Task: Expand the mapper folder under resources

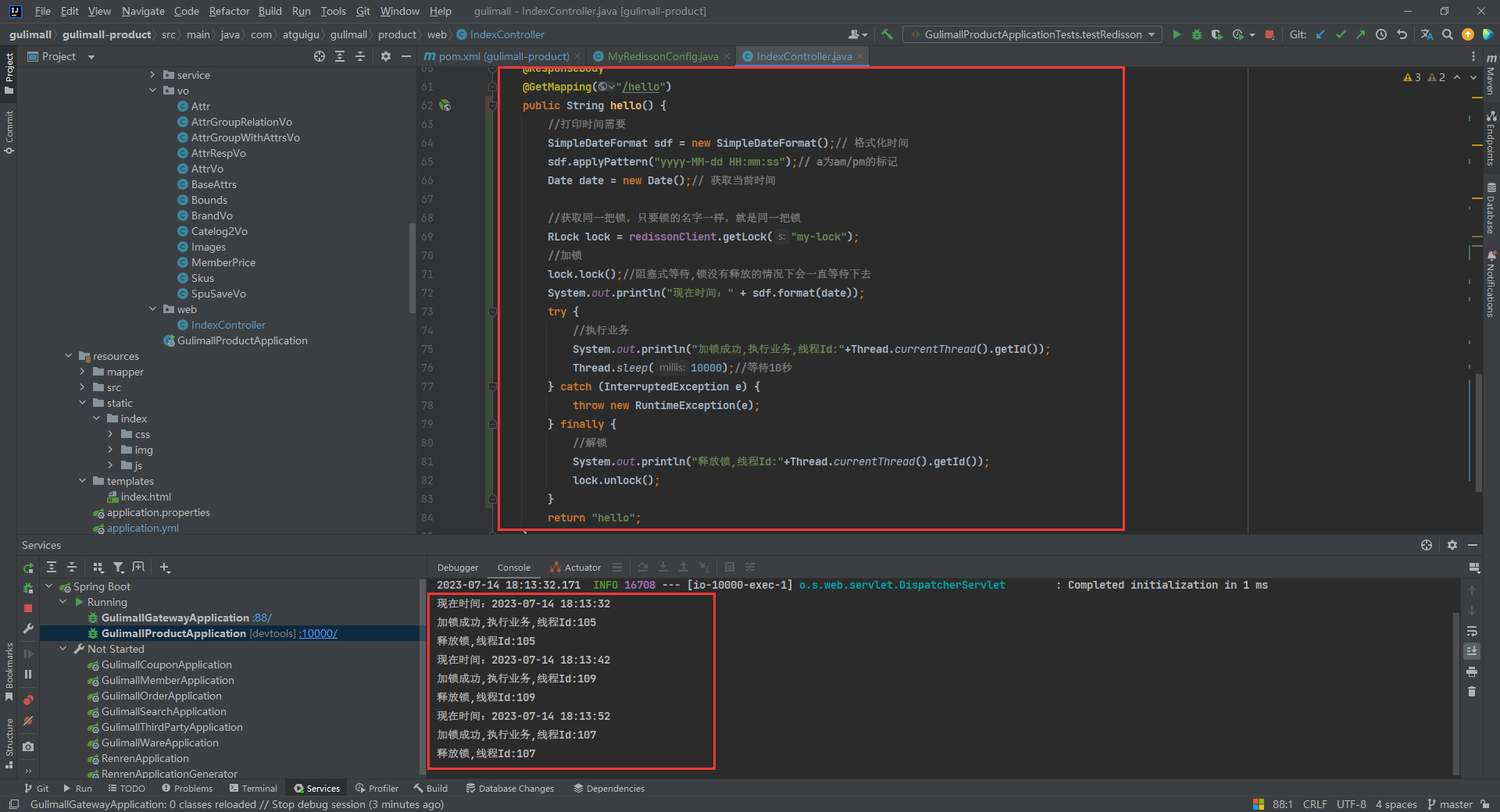Action: (x=83, y=372)
